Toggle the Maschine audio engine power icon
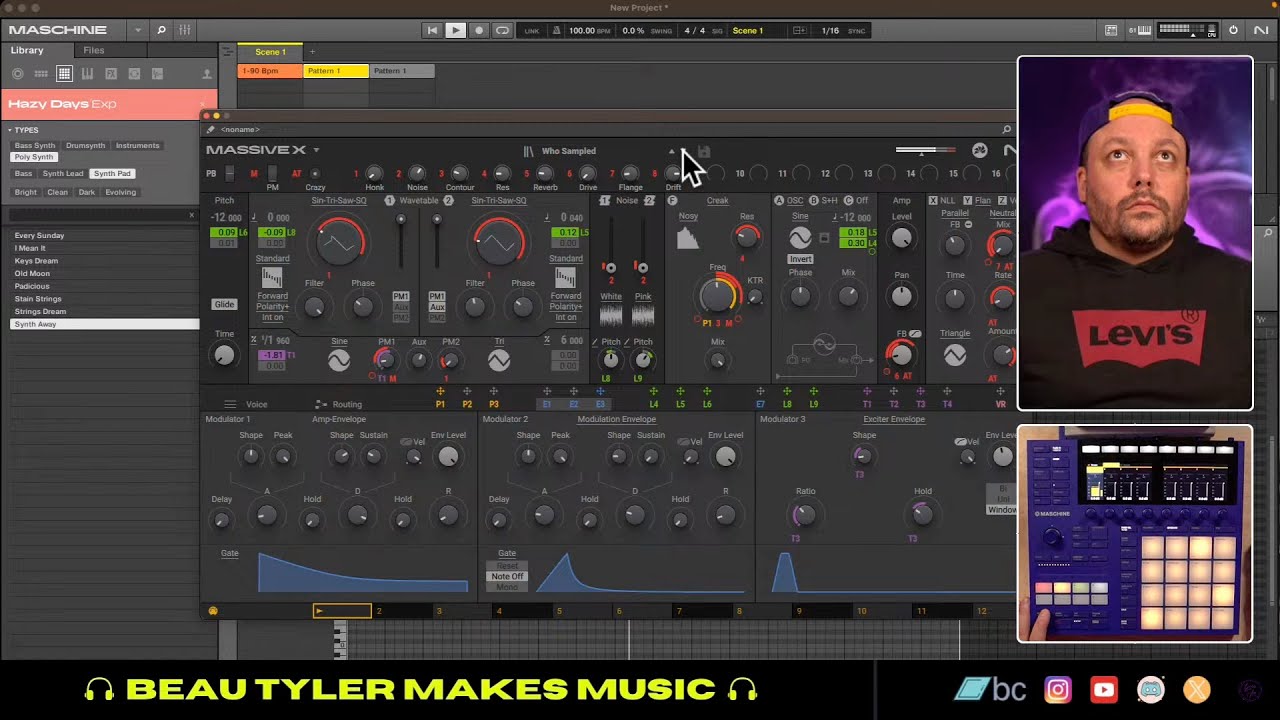This screenshot has height=720, width=1280. (1233, 30)
